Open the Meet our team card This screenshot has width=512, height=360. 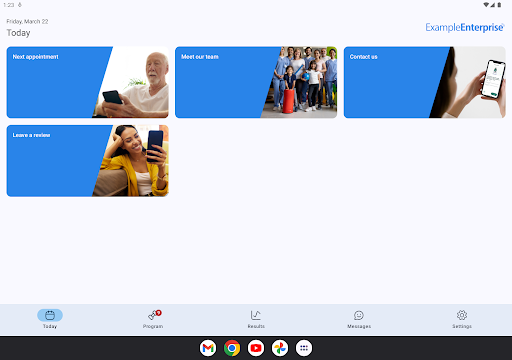(256, 82)
